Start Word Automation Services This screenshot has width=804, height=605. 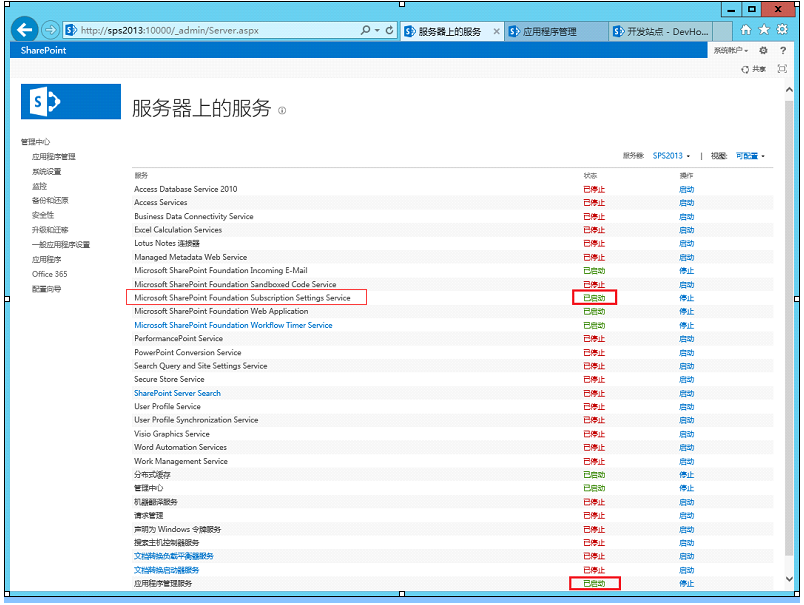pos(687,448)
